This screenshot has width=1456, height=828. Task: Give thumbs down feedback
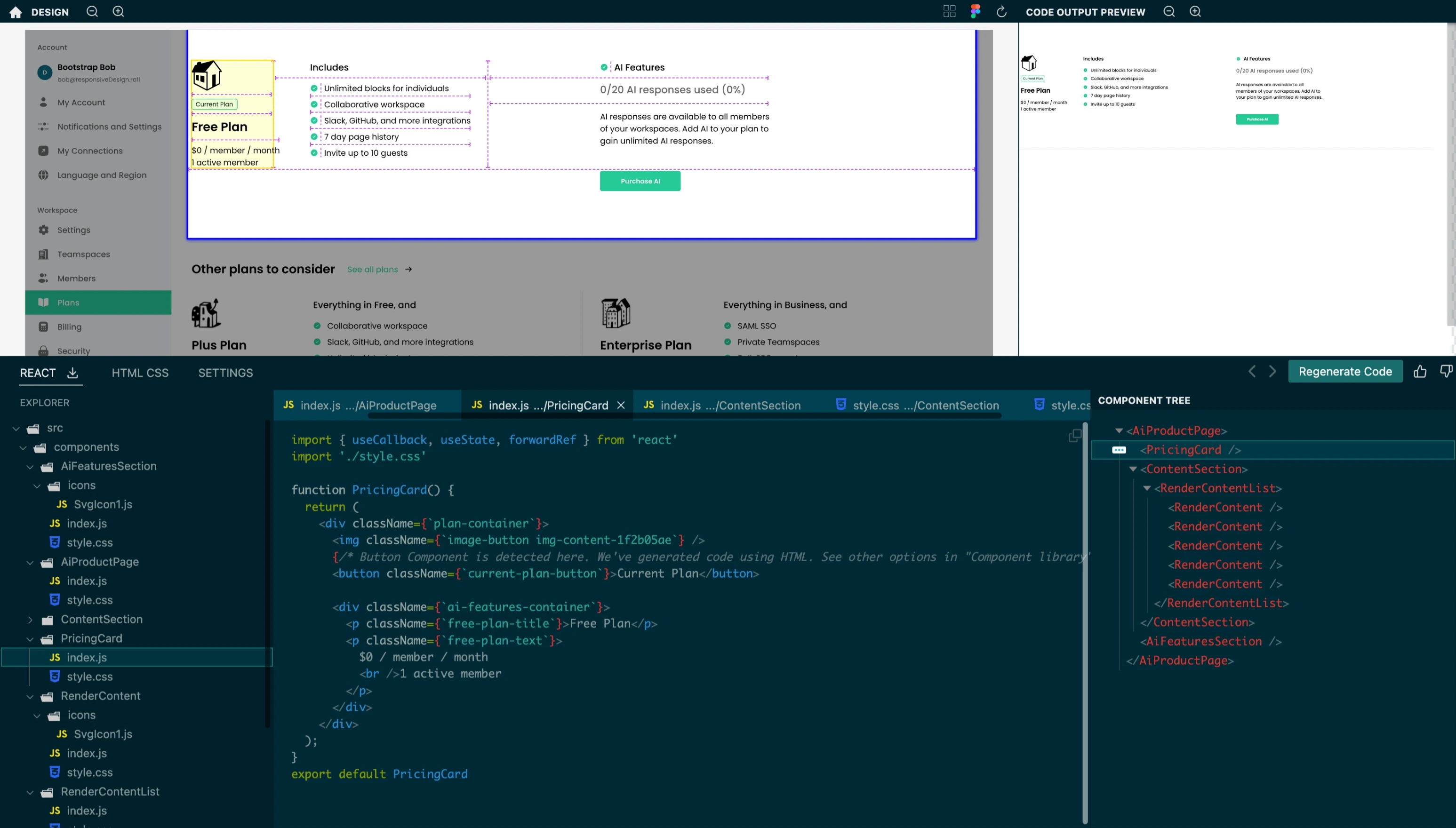tap(1446, 371)
